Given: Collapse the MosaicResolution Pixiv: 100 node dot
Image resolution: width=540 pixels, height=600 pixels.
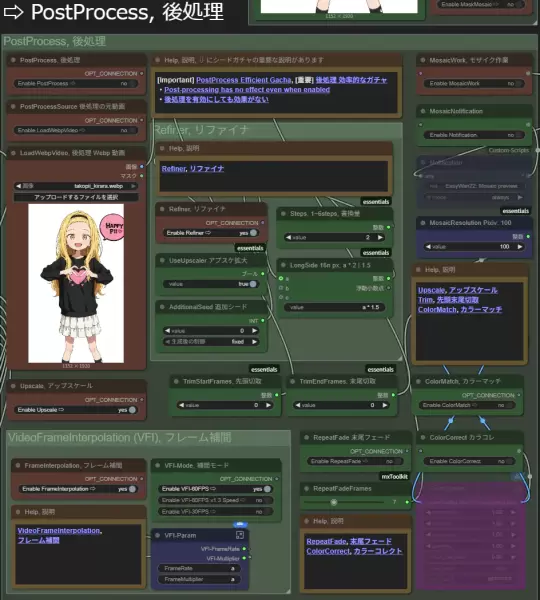Looking at the screenshot, I should click(423, 223).
